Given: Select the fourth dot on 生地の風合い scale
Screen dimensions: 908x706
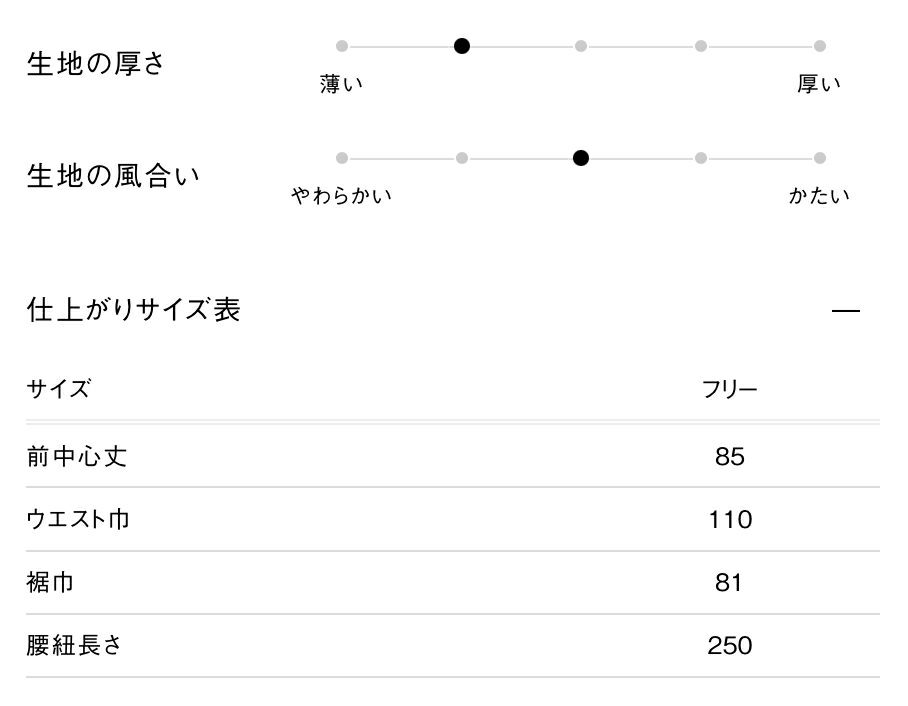Looking at the screenshot, I should tap(701, 158).
